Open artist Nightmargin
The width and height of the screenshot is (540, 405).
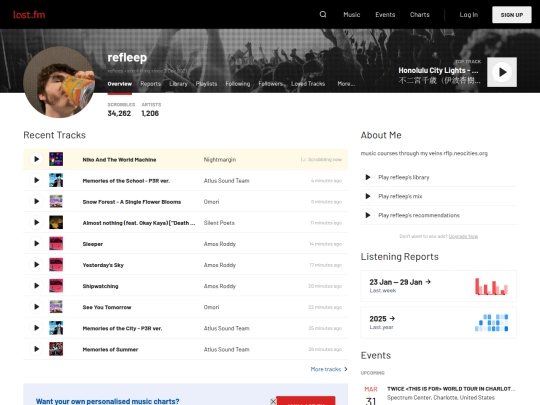tap(220, 159)
